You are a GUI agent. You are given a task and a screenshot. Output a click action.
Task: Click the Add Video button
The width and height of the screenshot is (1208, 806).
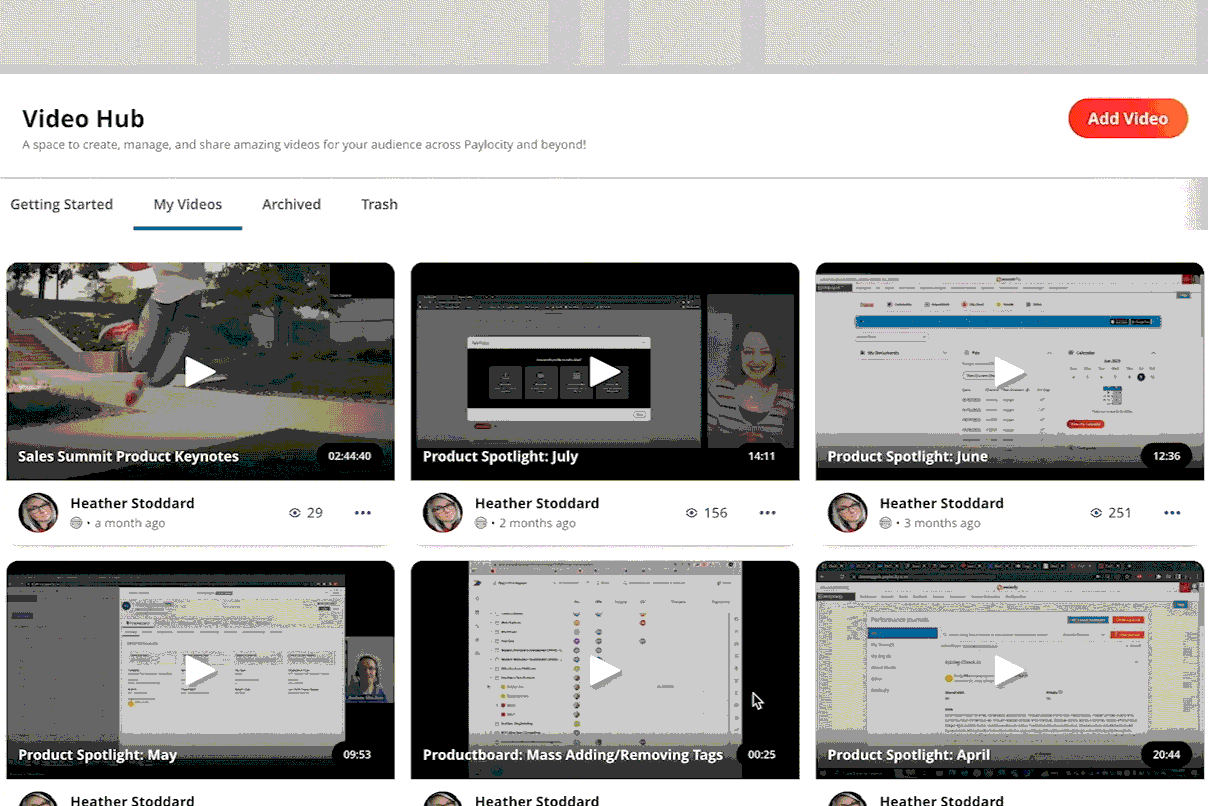coord(1128,118)
